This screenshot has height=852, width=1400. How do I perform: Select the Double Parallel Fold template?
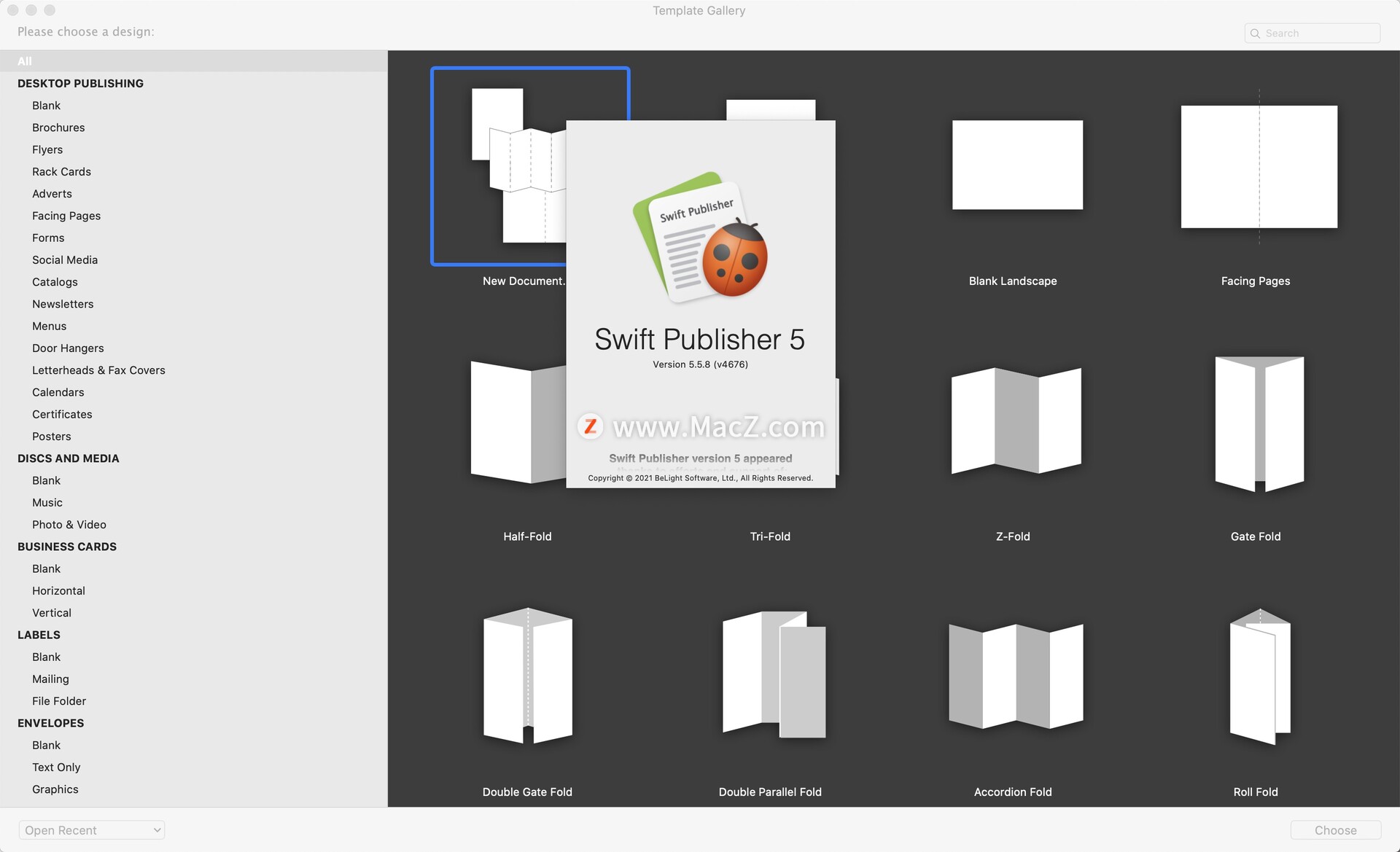[x=774, y=674]
